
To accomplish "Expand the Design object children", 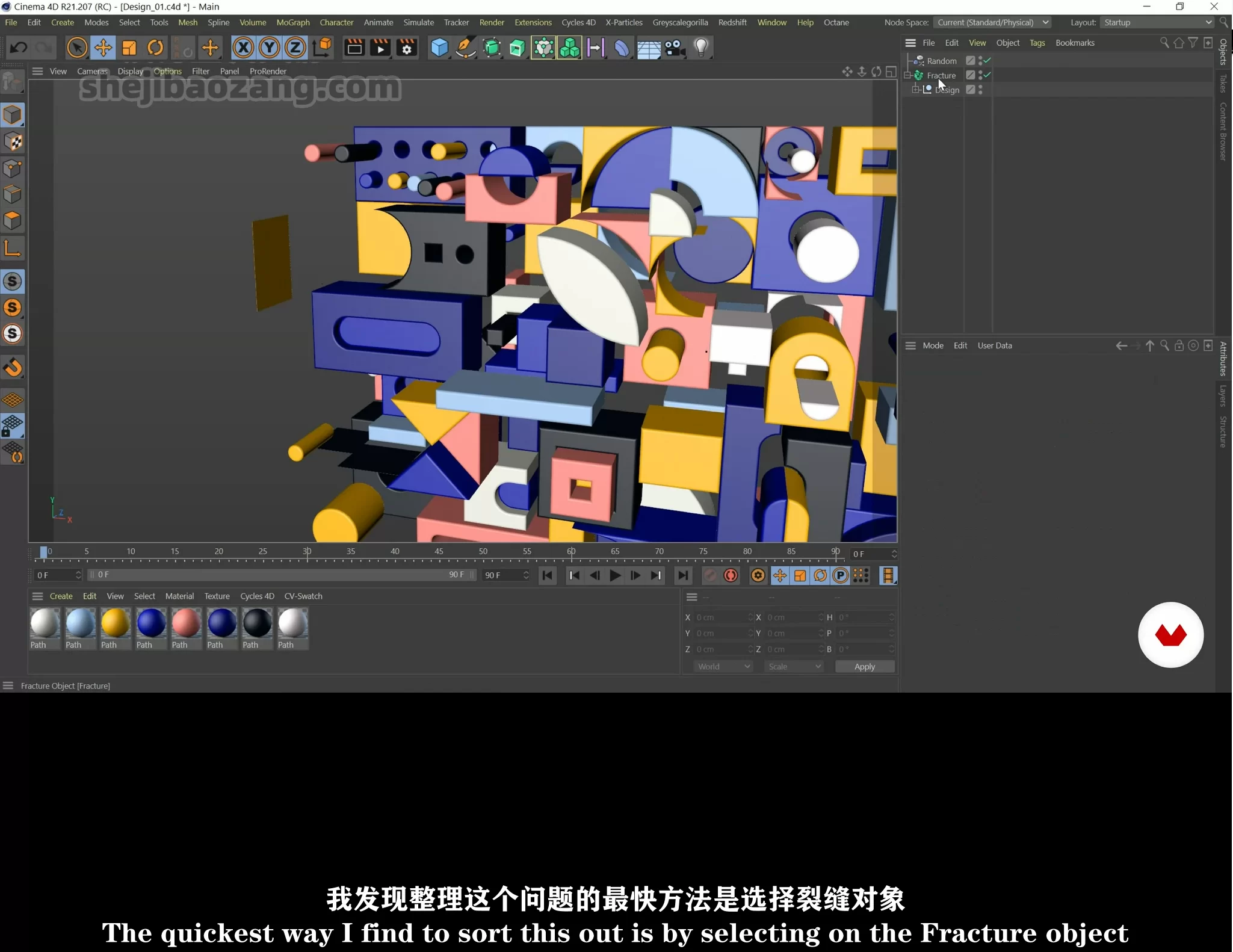I will 915,90.
